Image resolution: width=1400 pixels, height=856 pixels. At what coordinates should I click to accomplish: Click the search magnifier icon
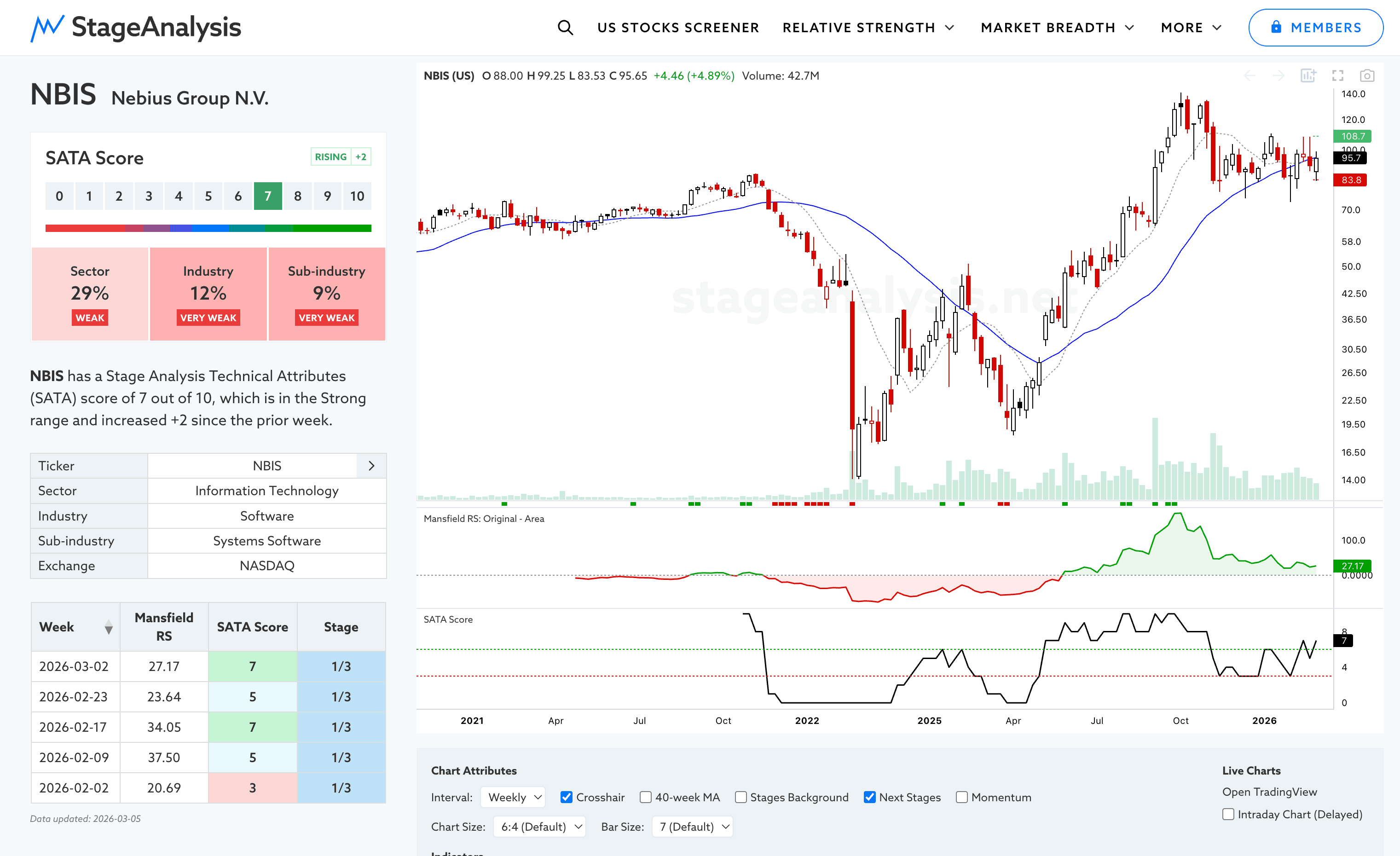565,27
